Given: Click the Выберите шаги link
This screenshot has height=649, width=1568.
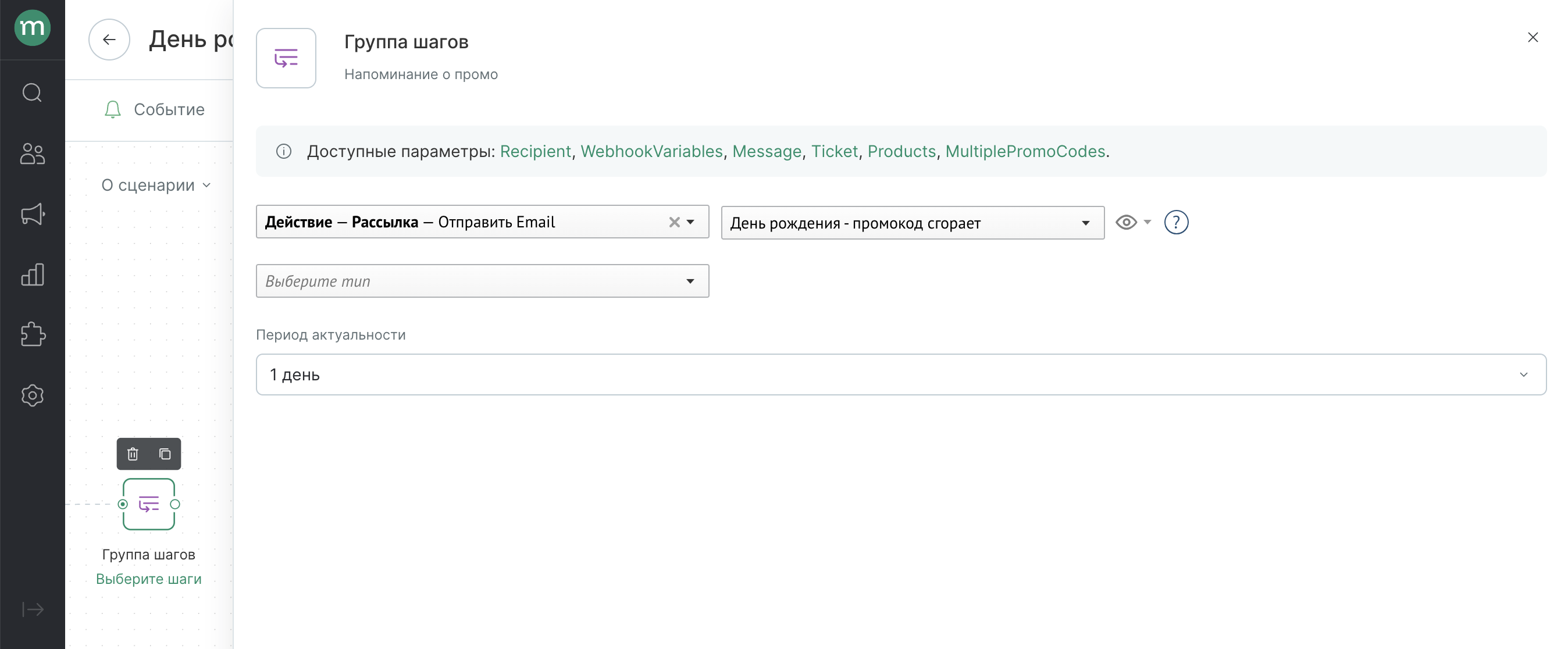Looking at the screenshot, I should coord(148,579).
